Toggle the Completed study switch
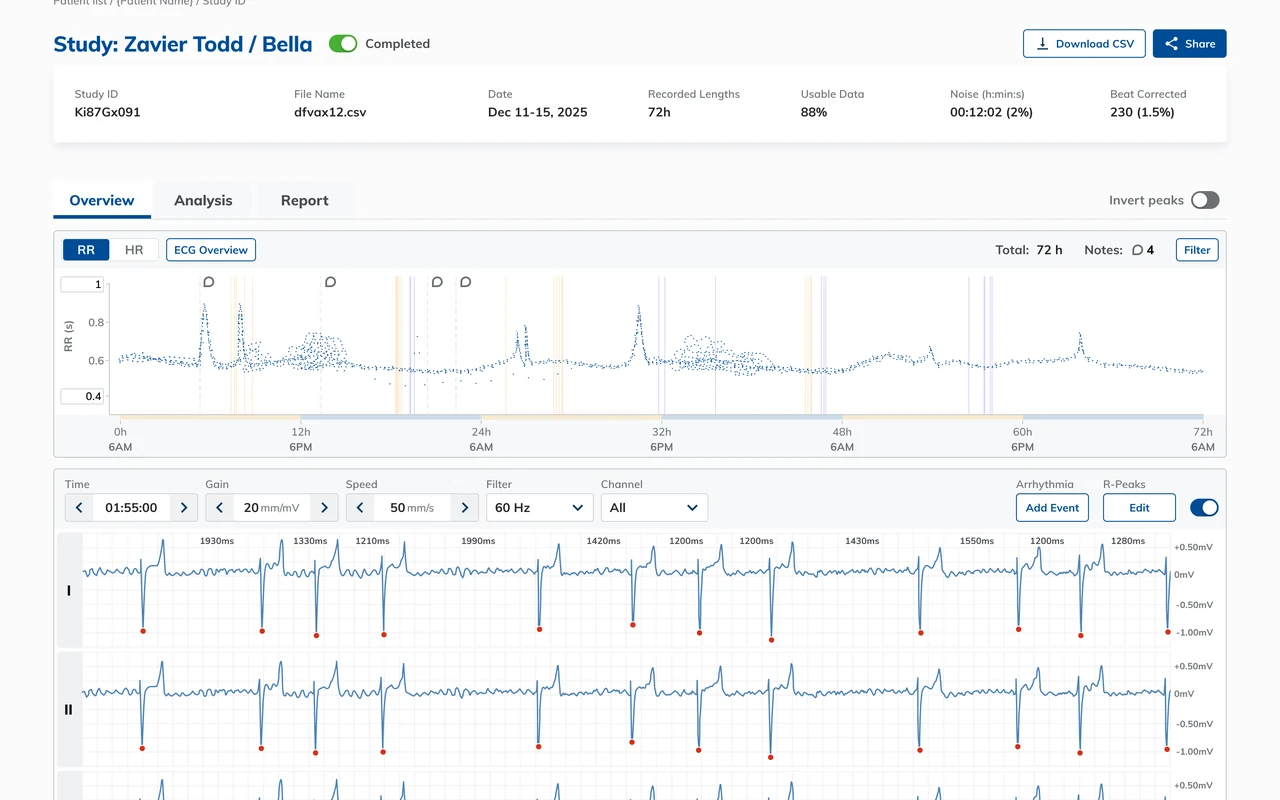Screen dimensions: 1280x800 point(343,44)
